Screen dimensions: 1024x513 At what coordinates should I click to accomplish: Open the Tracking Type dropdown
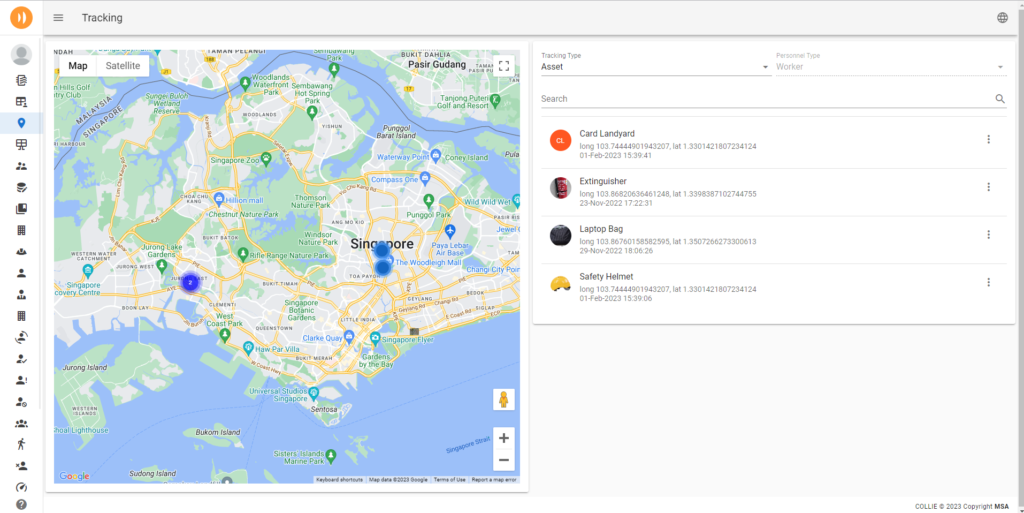click(x=656, y=66)
